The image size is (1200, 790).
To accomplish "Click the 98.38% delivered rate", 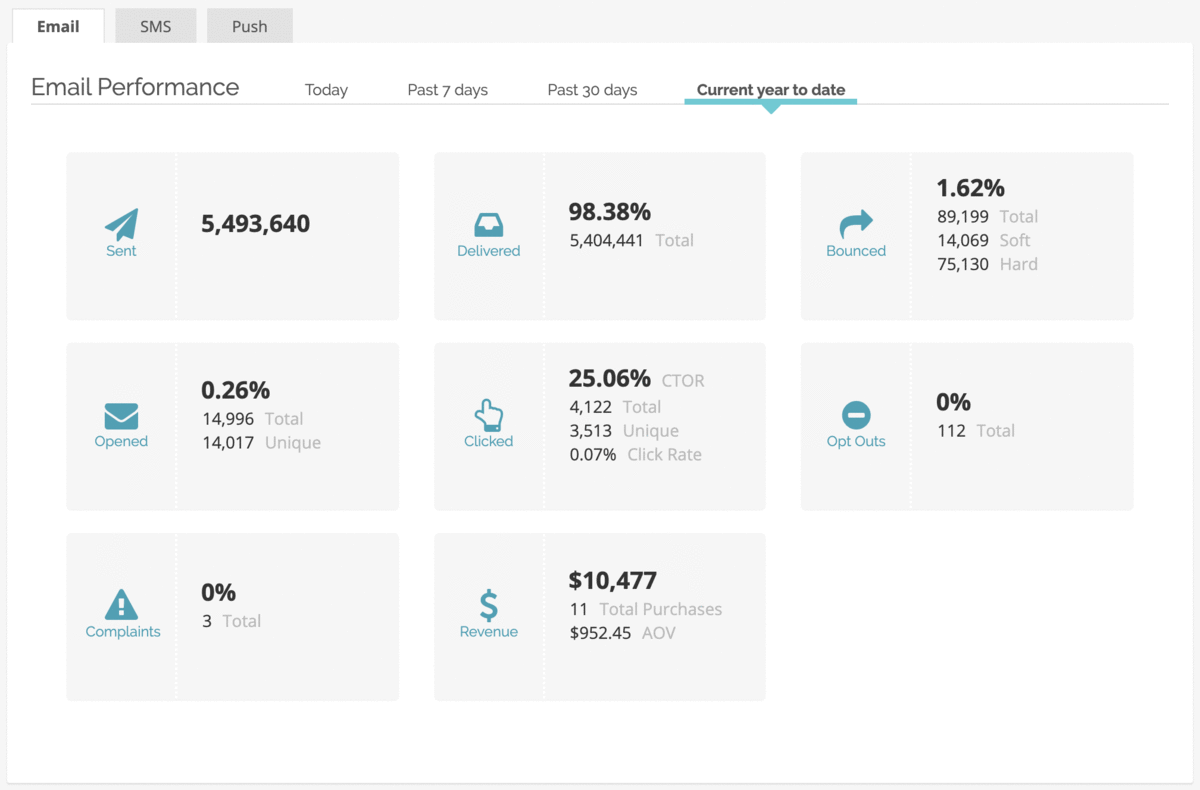I will (609, 212).
